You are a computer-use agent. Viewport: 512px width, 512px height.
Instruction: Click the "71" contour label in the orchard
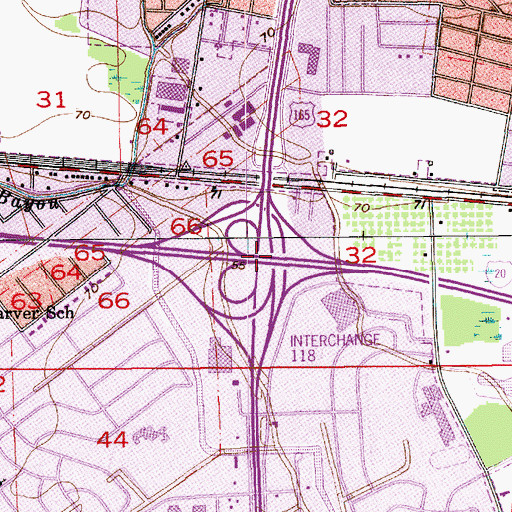pyautogui.click(x=420, y=205)
